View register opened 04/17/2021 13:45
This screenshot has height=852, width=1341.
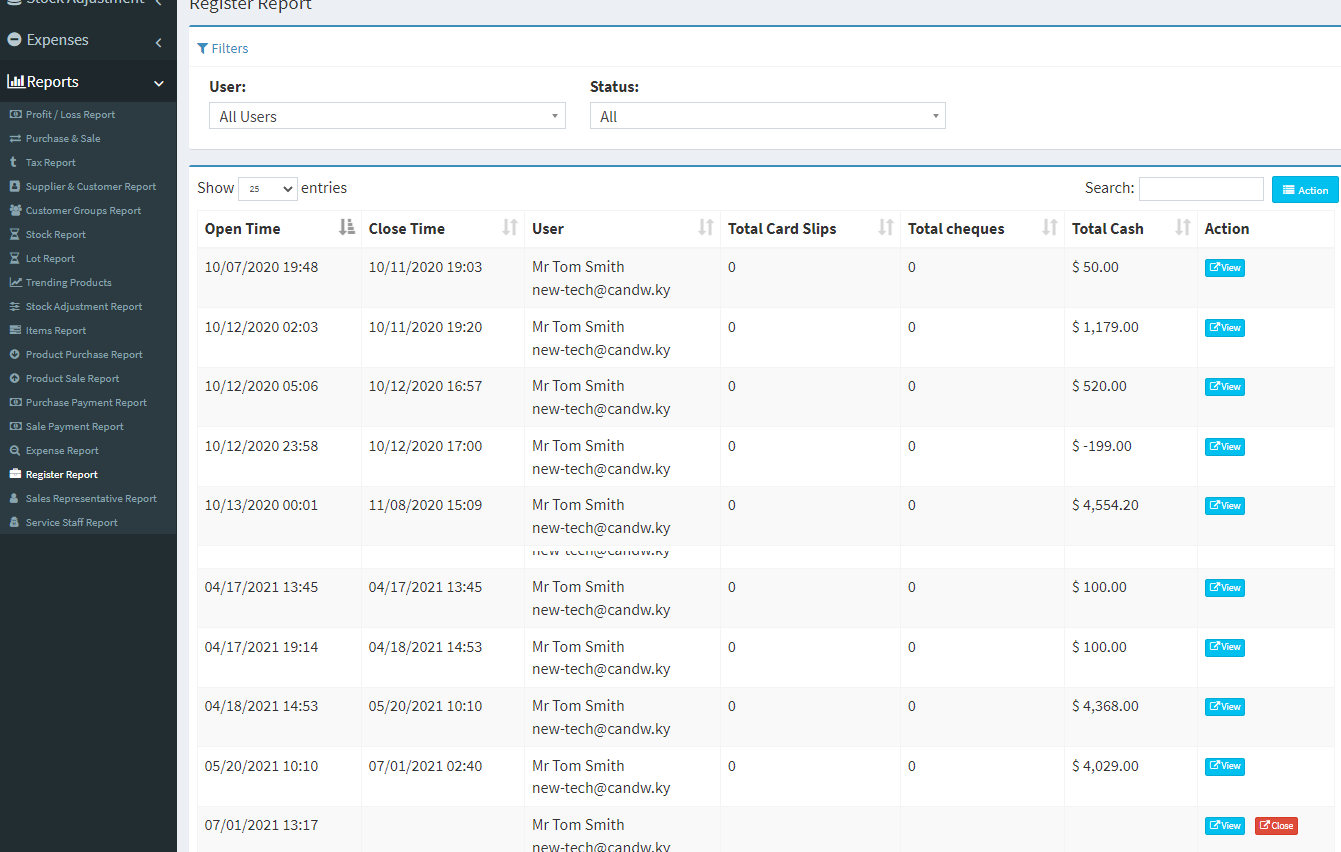1225,587
